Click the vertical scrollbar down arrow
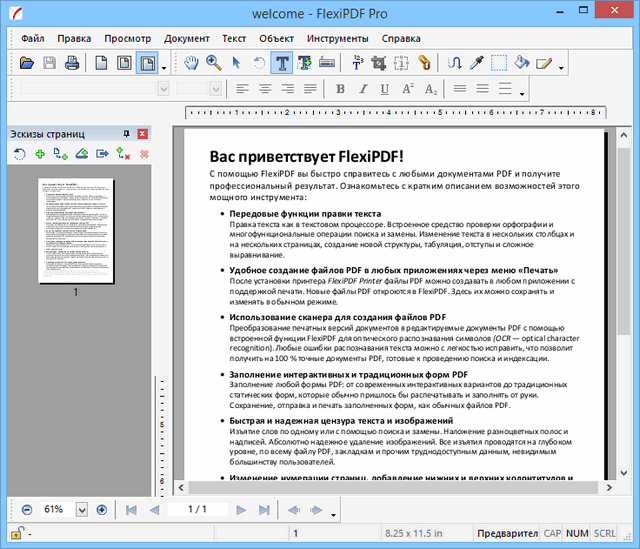 pos(624,473)
